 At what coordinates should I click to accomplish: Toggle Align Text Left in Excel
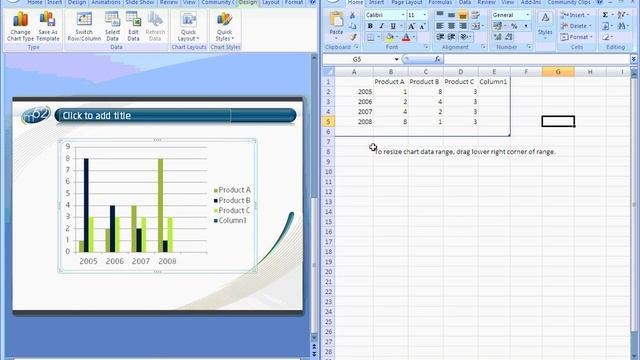pos(440,26)
